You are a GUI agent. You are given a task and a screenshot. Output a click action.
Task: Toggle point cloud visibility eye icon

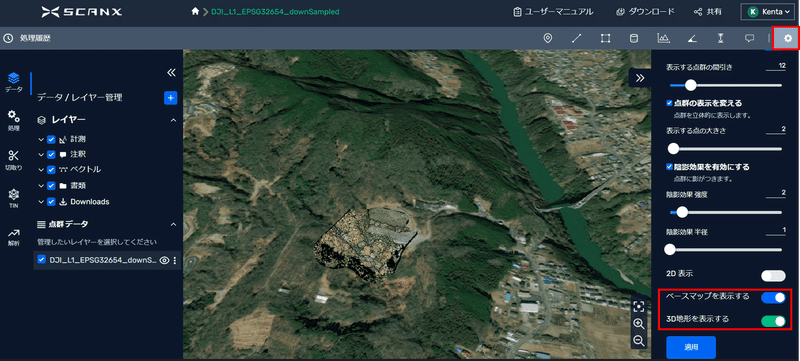pyautogui.click(x=164, y=261)
